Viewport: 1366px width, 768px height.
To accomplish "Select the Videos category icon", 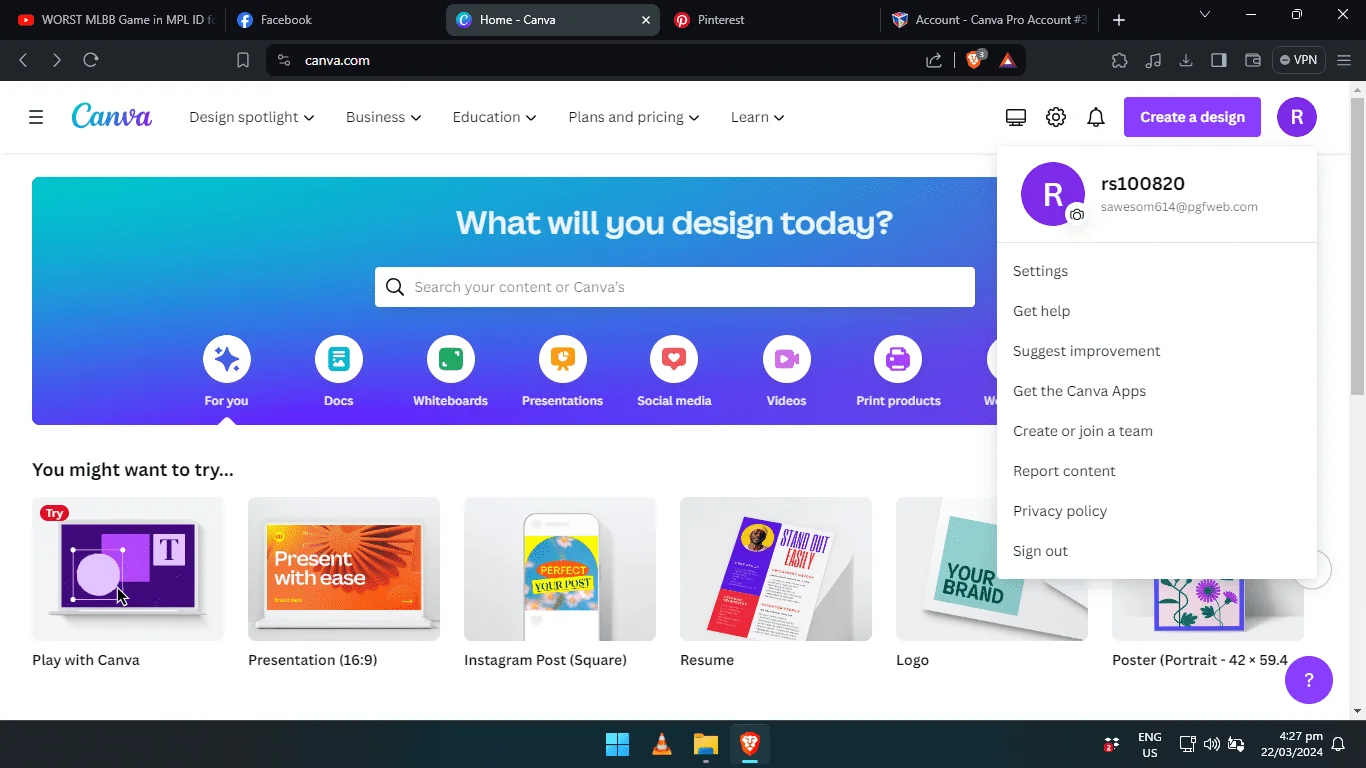I will pyautogui.click(x=787, y=359).
